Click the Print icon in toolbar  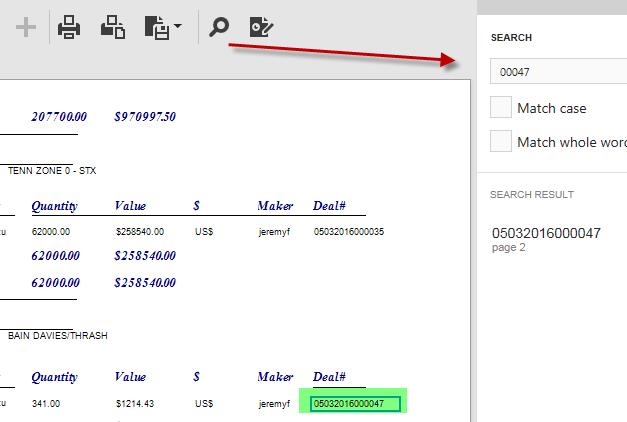69,27
